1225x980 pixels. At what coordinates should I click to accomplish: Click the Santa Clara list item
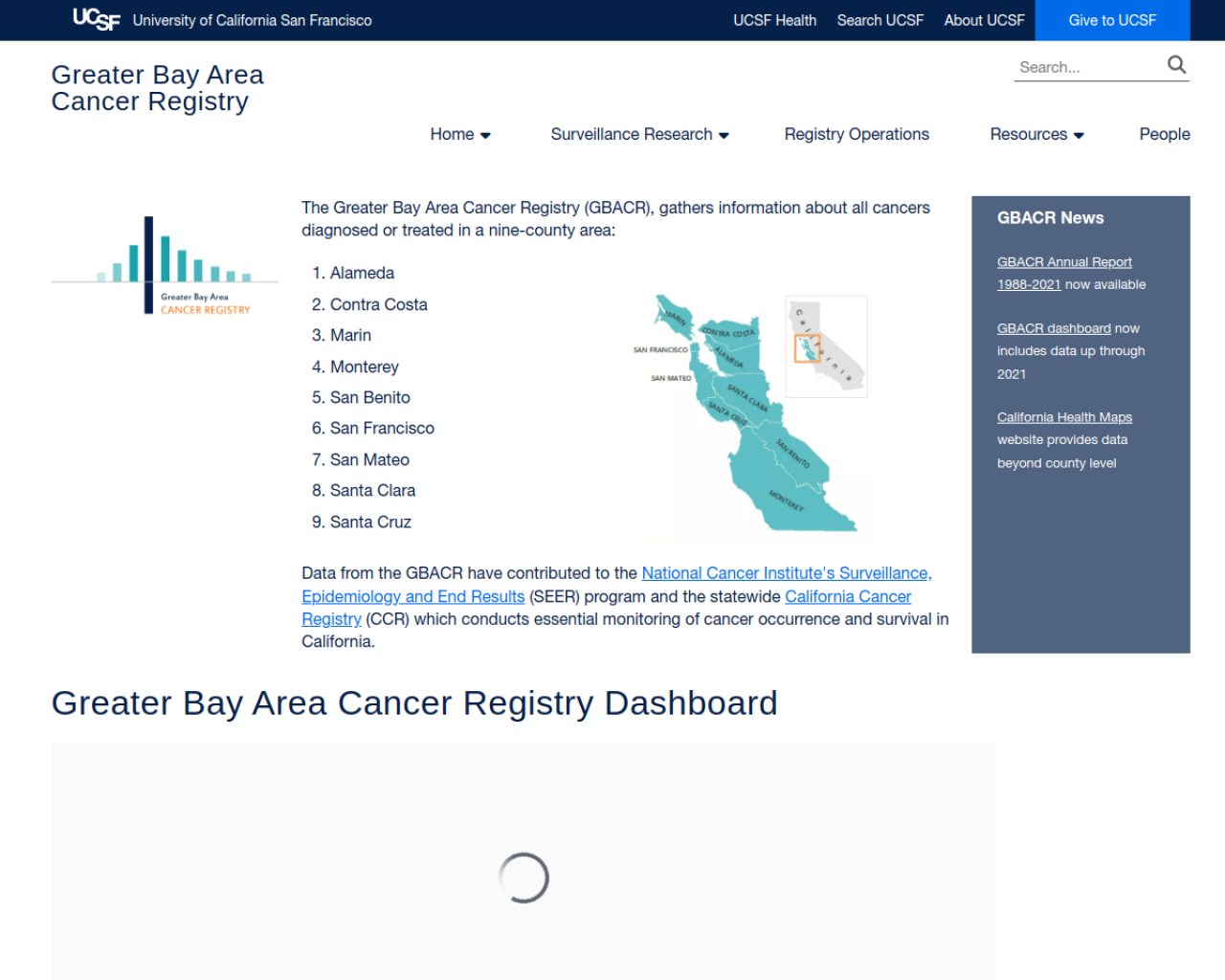pyautogui.click(x=372, y=490)
